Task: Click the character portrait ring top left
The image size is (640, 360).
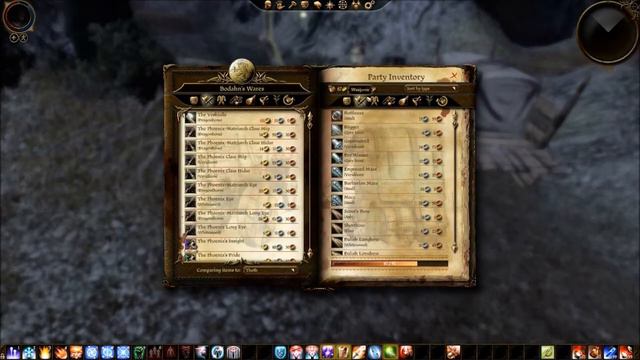Action: [18, 16]
